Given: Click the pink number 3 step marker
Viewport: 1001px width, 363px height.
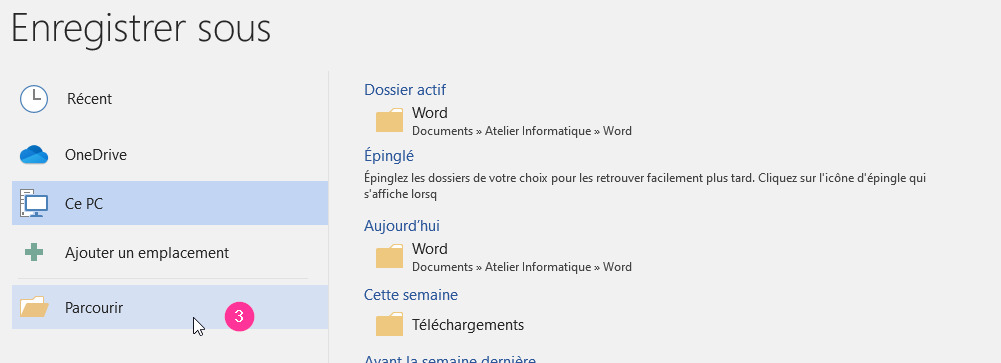Looking at the screenshot, I should click(239, 316).
